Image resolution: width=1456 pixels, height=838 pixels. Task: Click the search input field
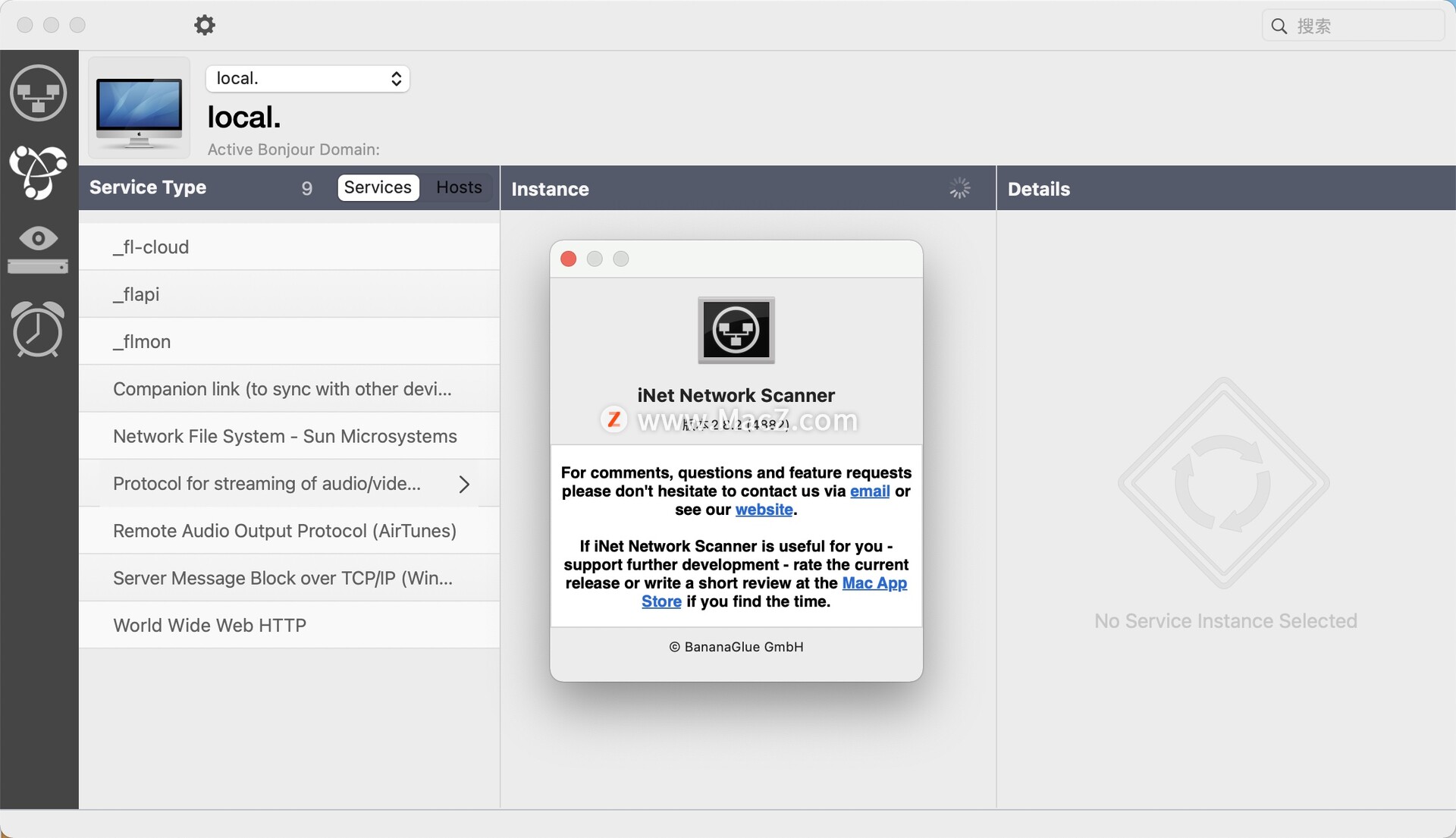(1353, 26)
